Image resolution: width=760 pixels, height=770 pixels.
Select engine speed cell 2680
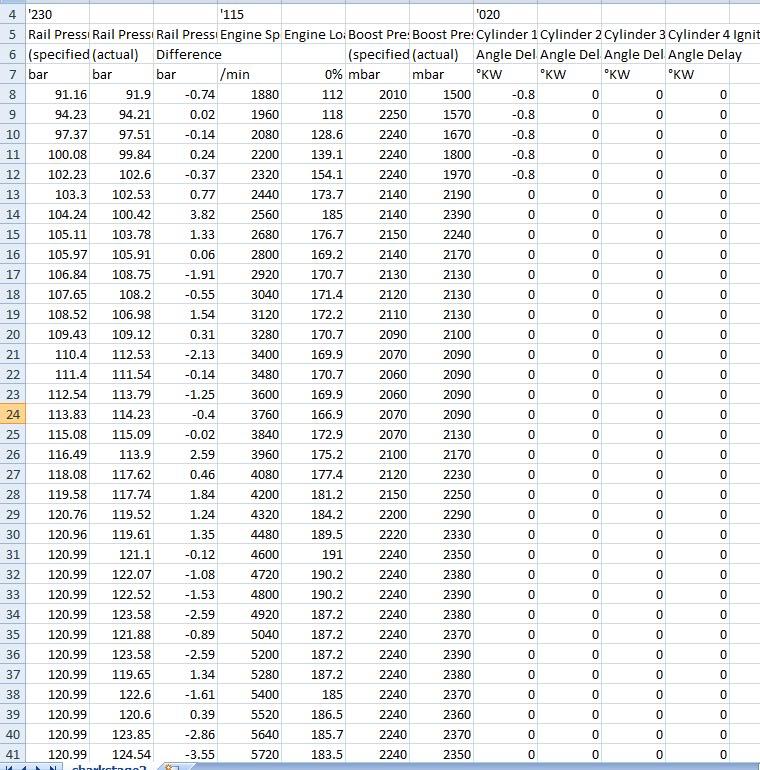point(249,235)
